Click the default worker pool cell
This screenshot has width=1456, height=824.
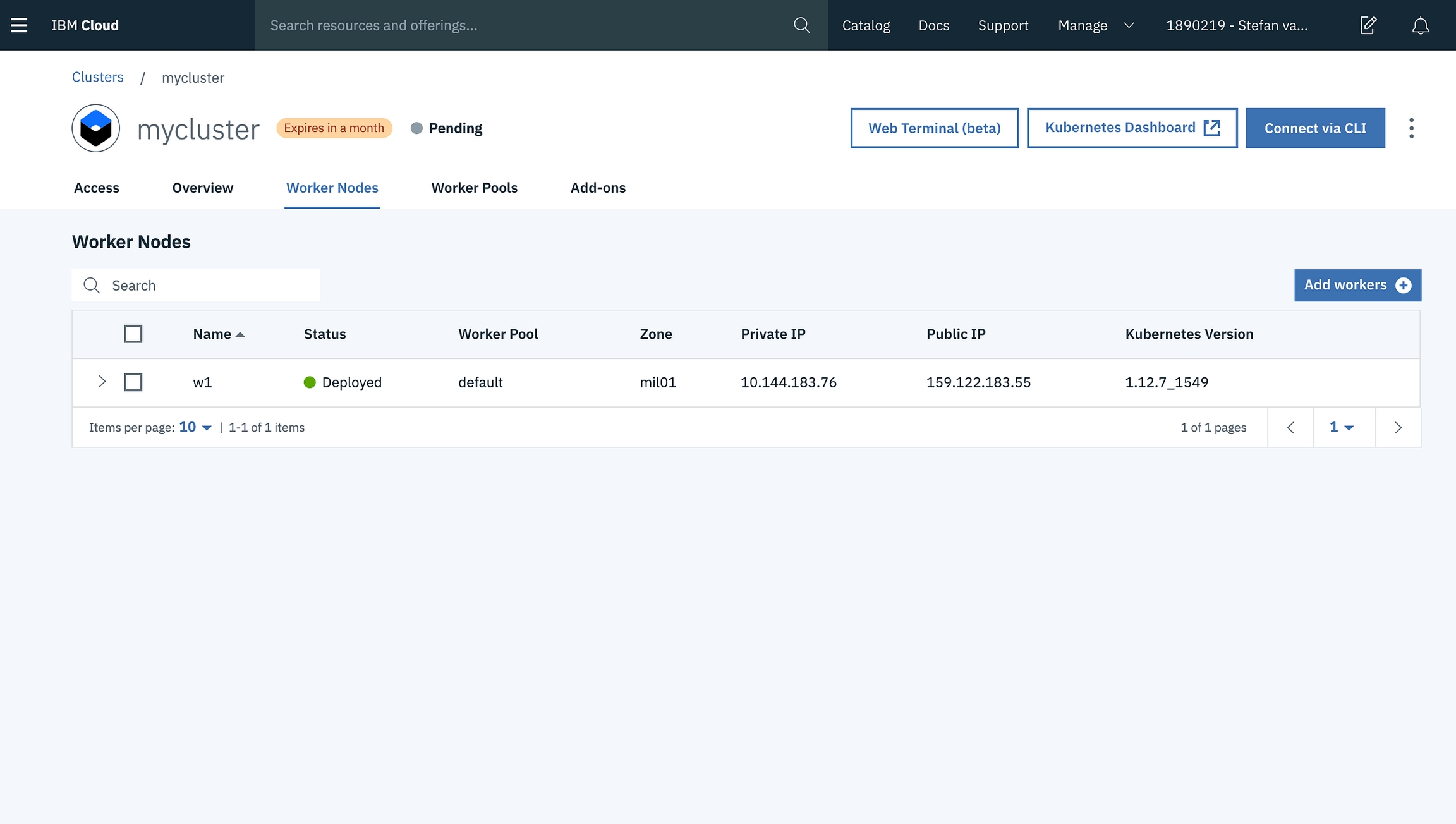coord(480,382)
